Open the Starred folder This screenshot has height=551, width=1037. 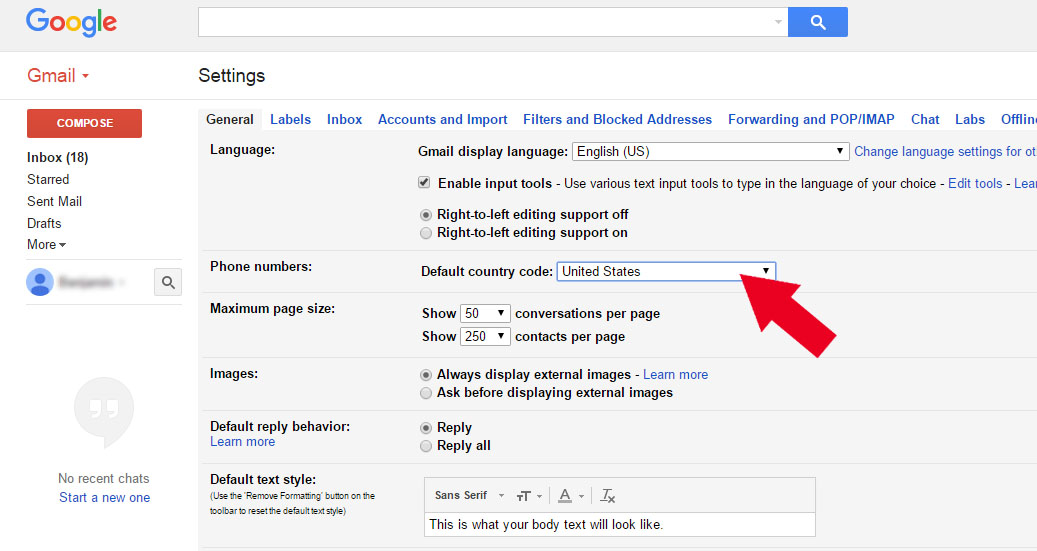[48, 179]
